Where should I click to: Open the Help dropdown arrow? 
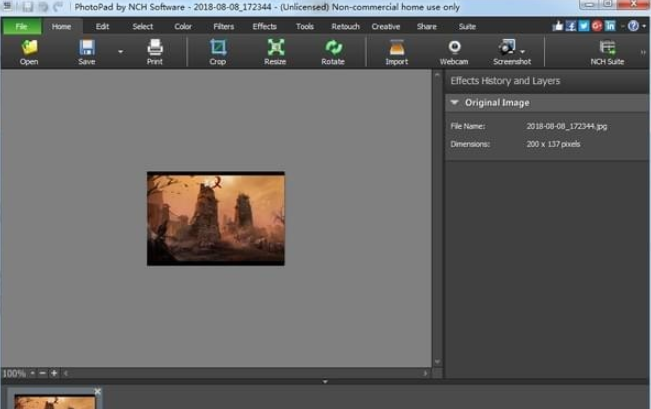pyautogui.click(x=644, y=26)
